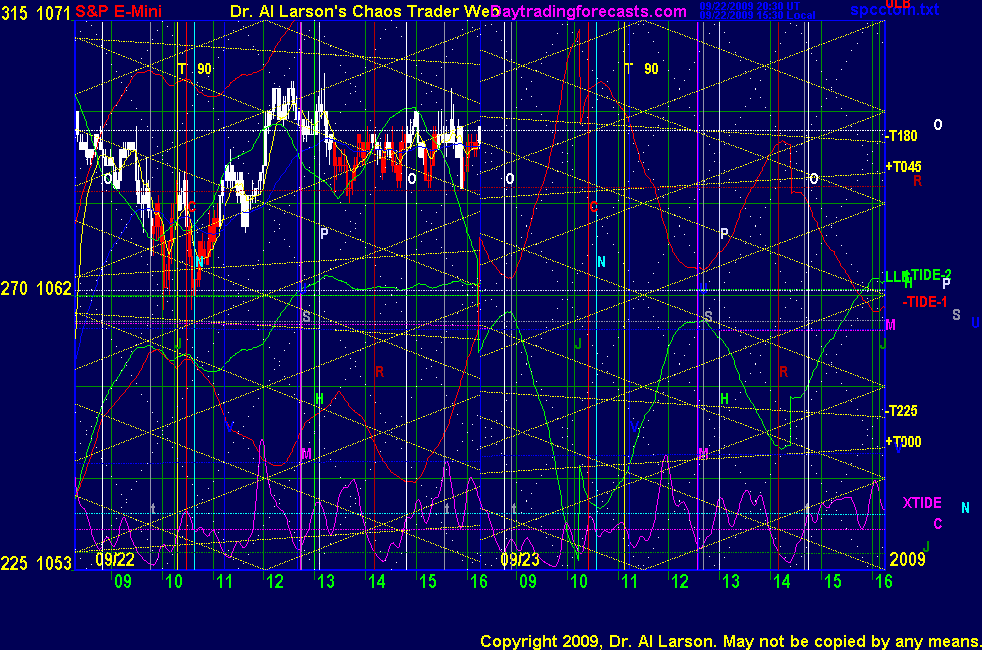Click the red 'S&P E-Mini' title
The height and width of the screenshot is (650, 982).
(x=118, y=11)
